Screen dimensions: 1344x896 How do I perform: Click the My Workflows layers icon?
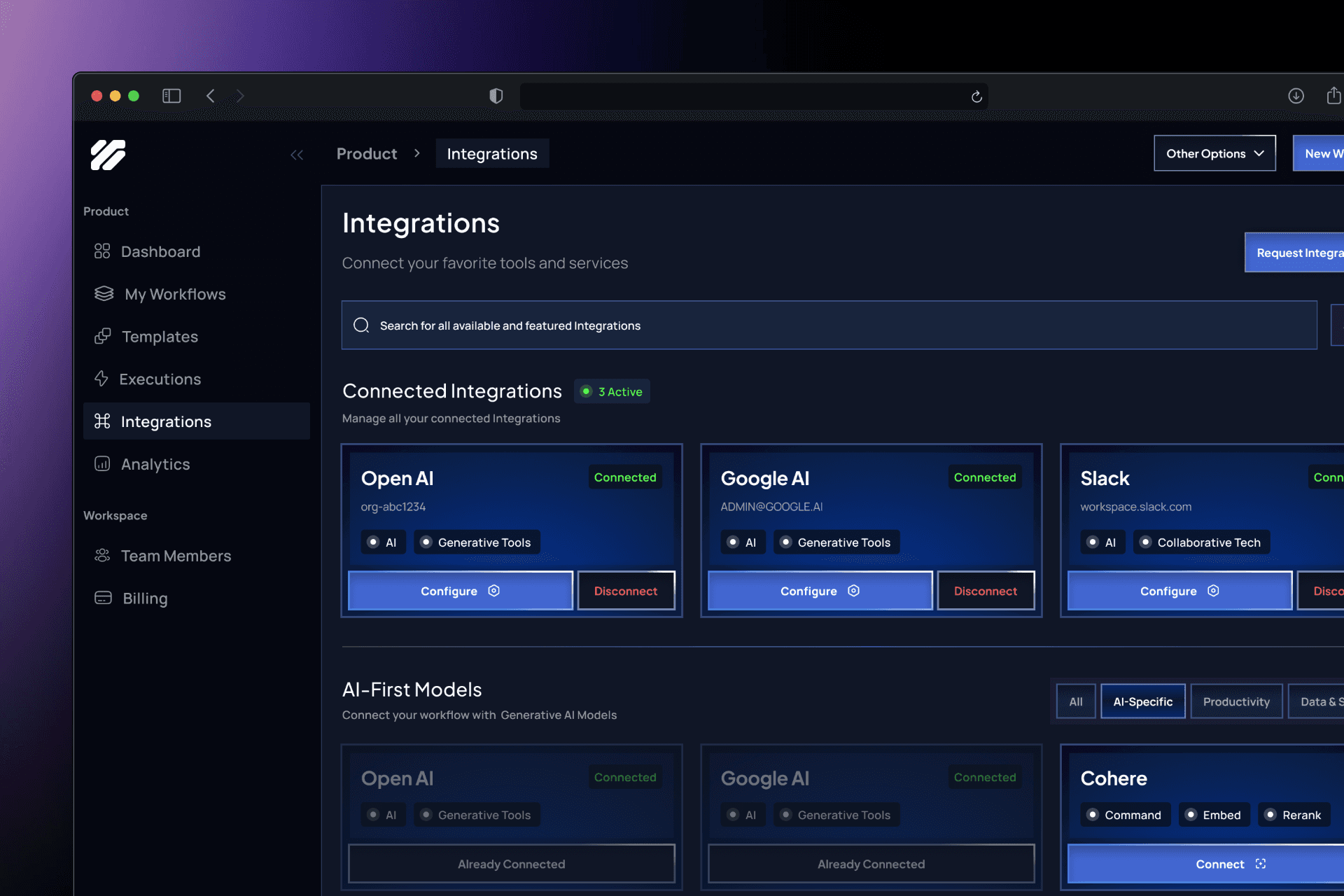104,294
